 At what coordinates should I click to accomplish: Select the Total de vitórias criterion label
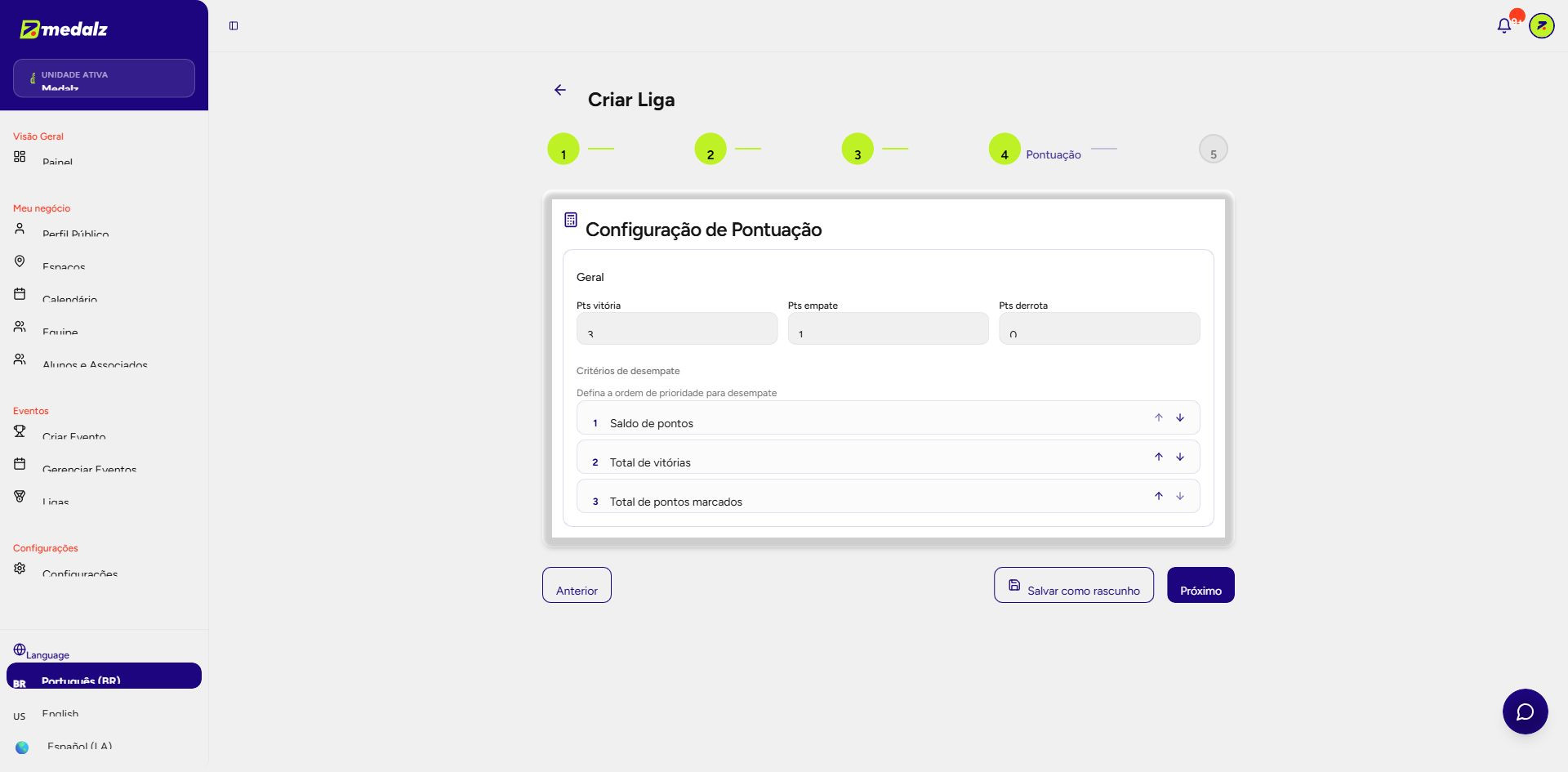pos(650,462)
